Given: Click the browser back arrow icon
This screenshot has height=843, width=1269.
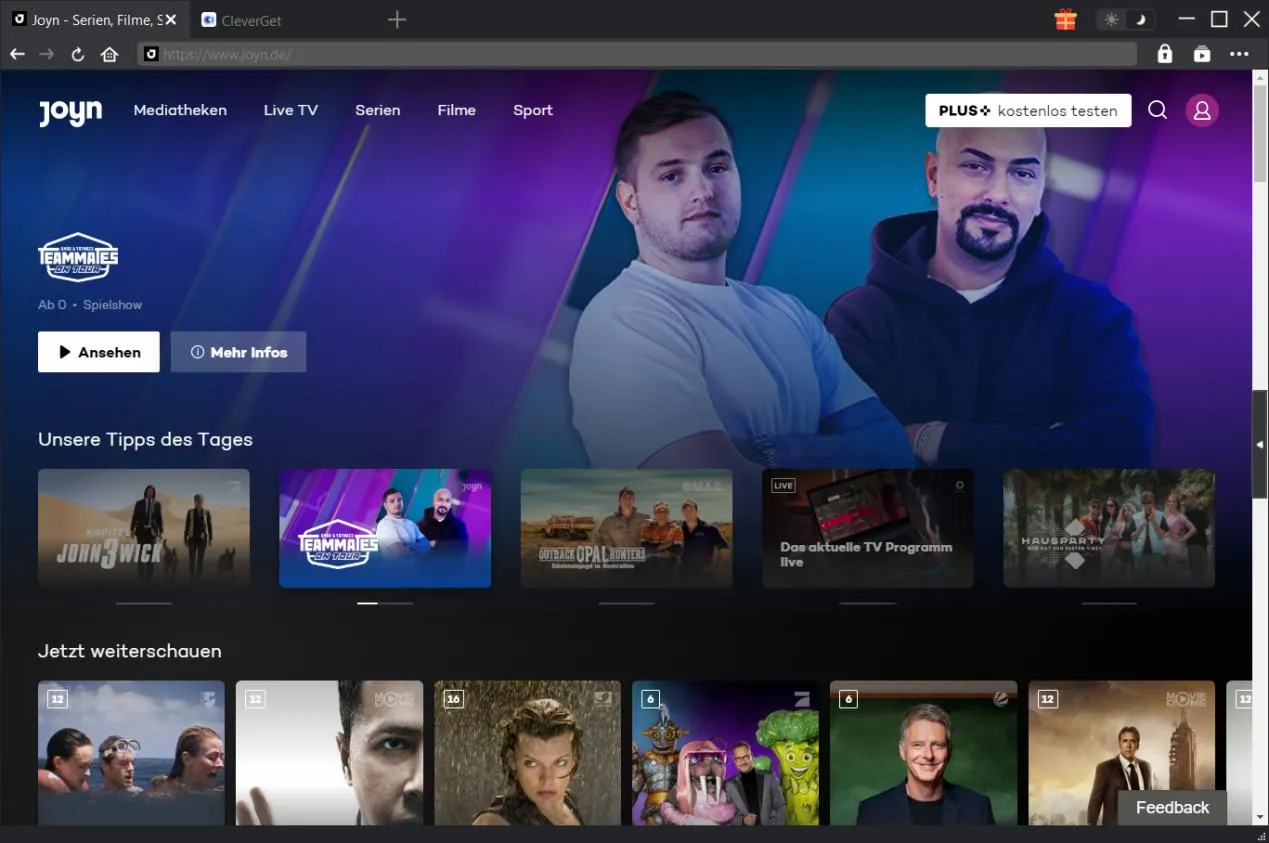Looking at the screenshot, I should pos(17,54).
